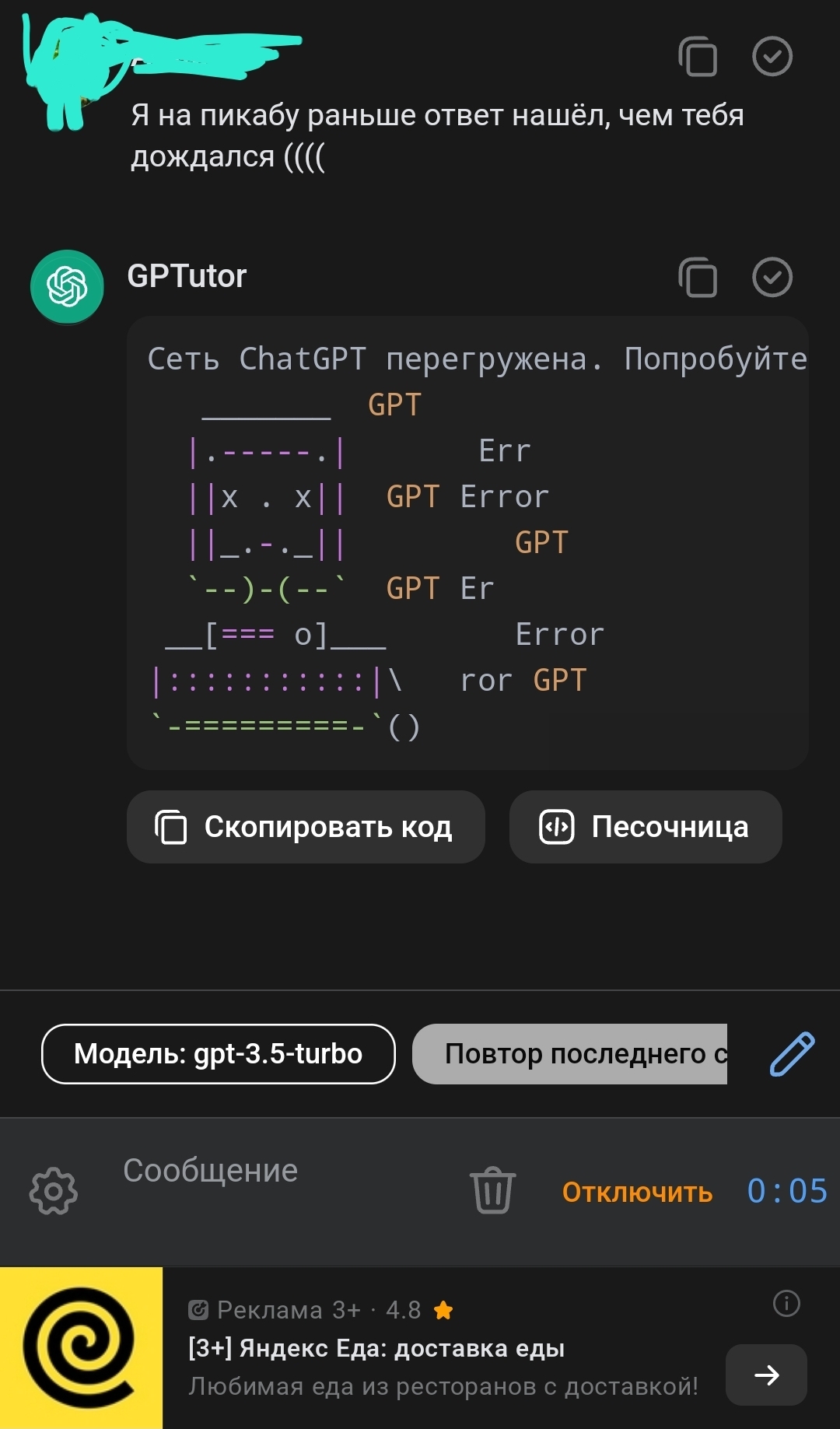Open Песочница sandbox
This screenshot has width=840, height=1429.
click(646, 827)
